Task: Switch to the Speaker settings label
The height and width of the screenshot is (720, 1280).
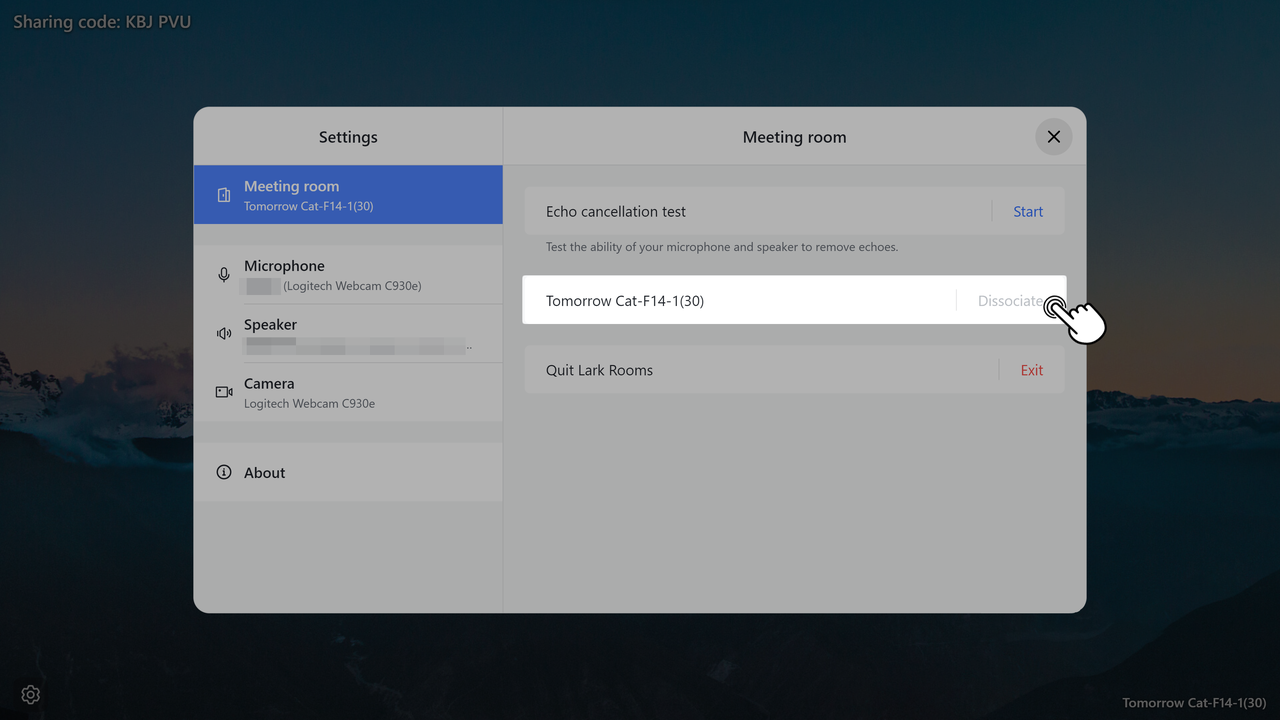Action: 270,325
